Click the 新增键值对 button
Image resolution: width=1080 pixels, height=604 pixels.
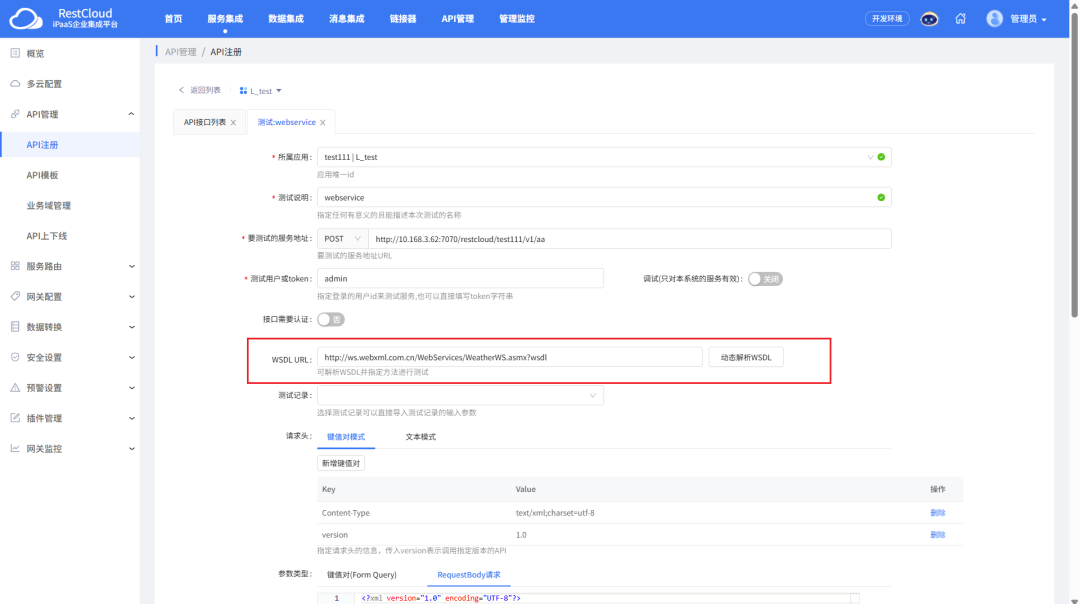tap(341, 463)
